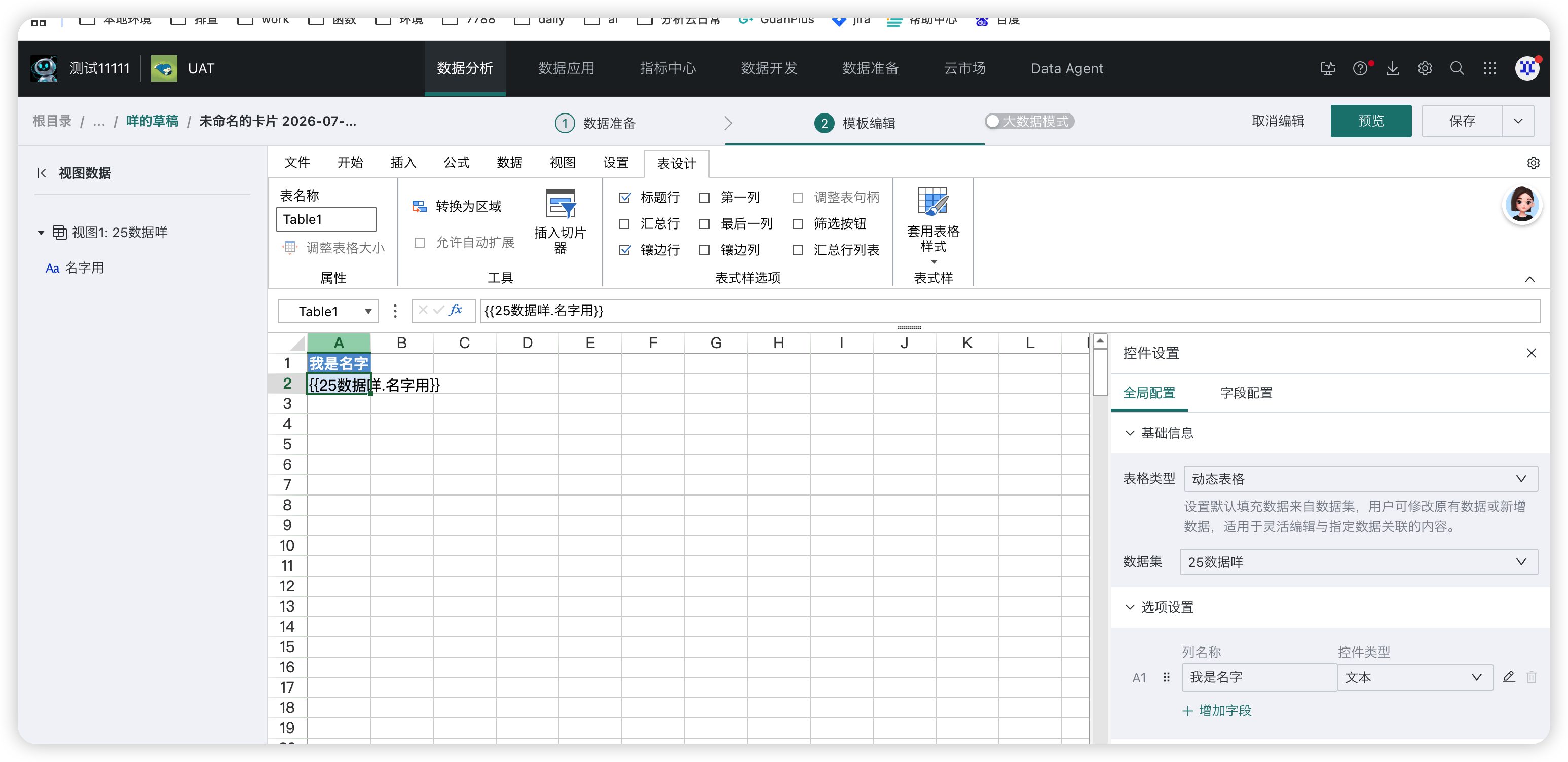Click 转换为区域 convert to range icon

tap(420, 206)
